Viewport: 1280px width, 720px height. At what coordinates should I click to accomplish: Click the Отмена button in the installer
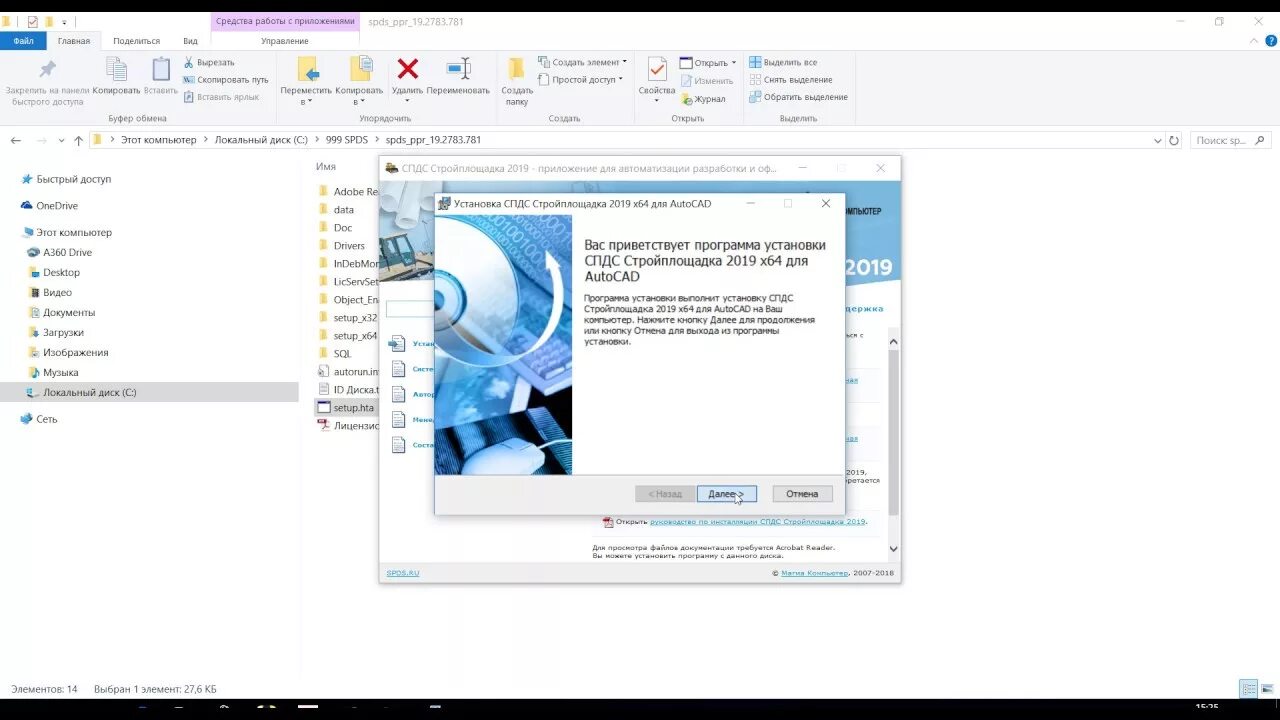tap(802, 494)
